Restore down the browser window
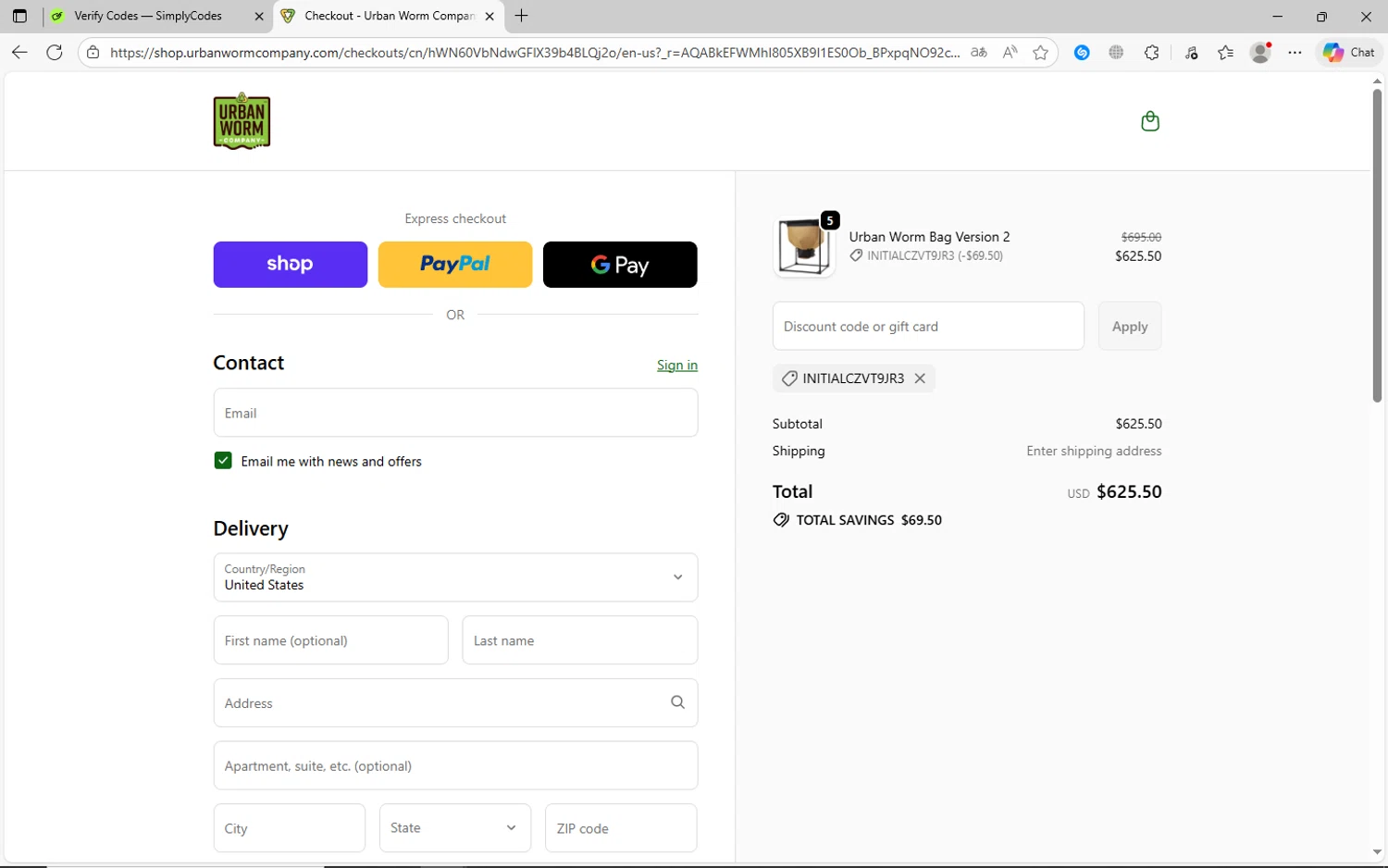The height and width of the screenshot is (868, 1388). [x=1321, y=16]
